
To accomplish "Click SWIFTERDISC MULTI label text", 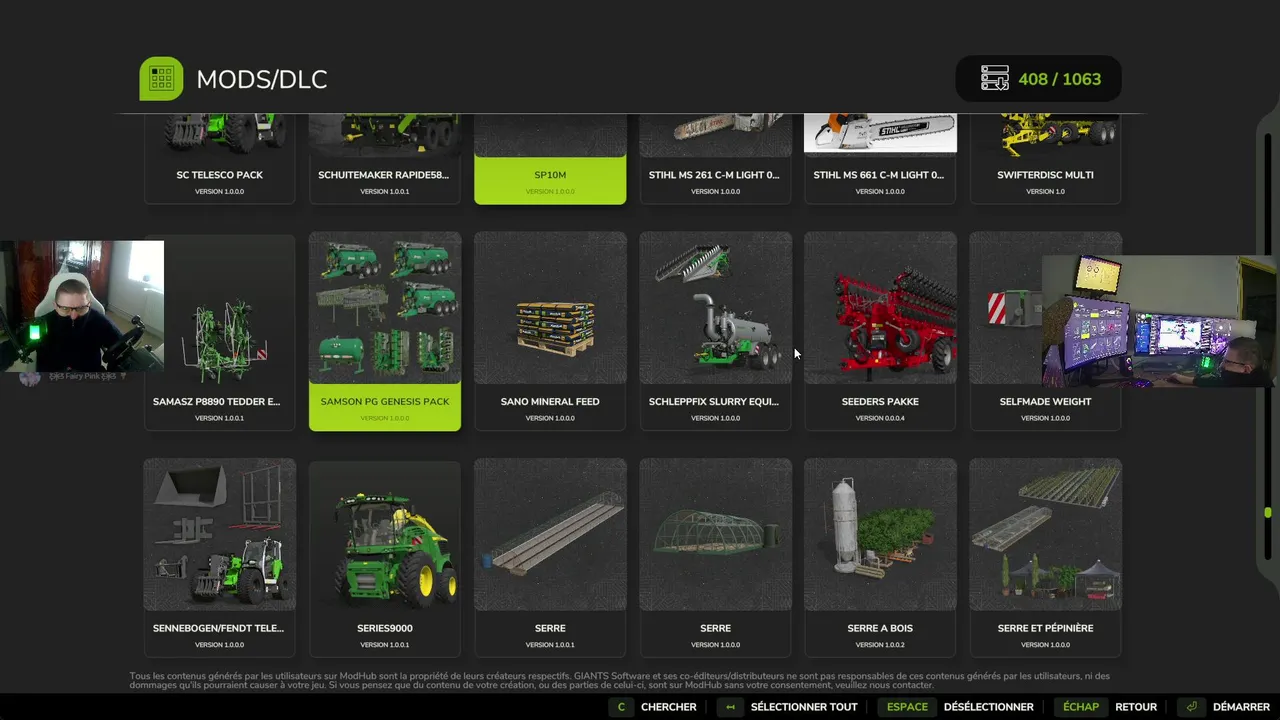I will (x=1045, y=175).
